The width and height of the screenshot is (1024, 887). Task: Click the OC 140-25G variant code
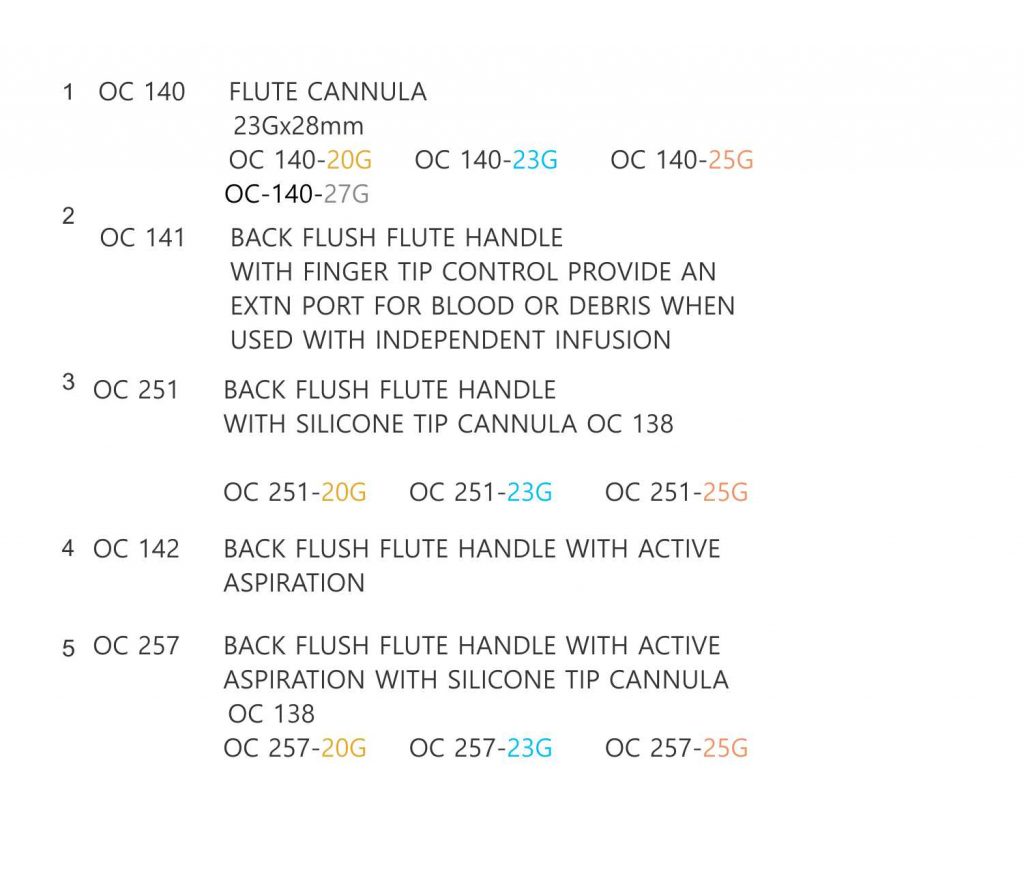tap(682, 160)
